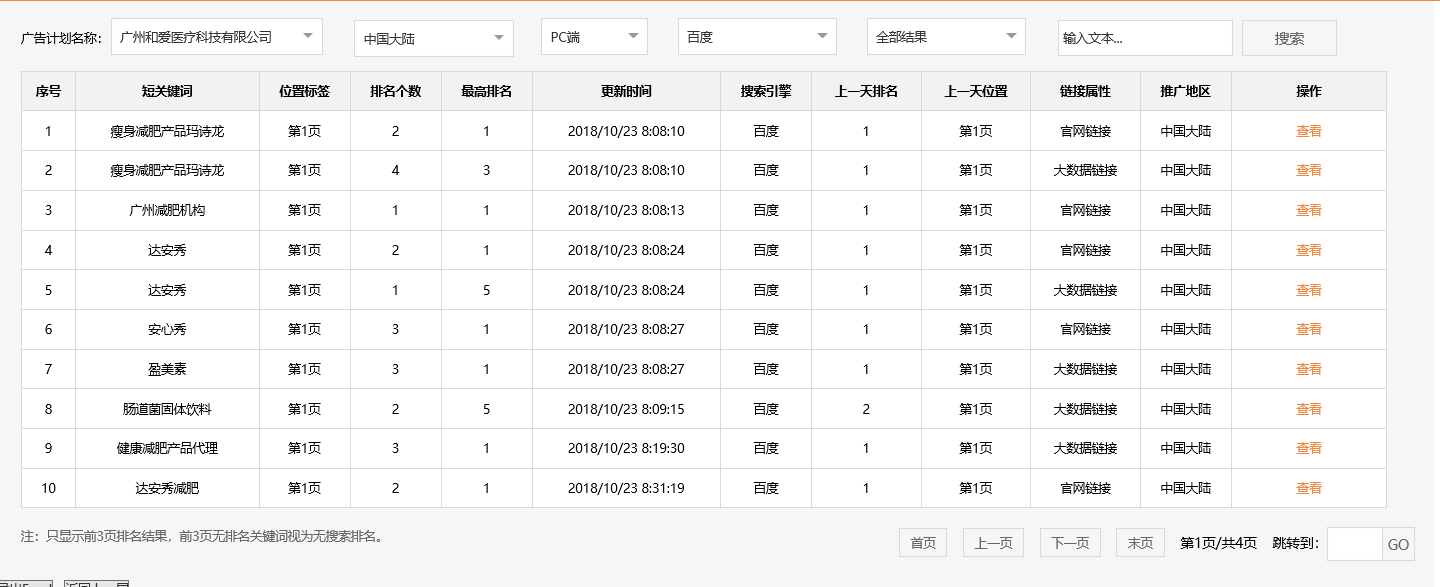1440x587 pixels.
Task: Go to 首页 first page
Action: (x=922, y=542)
